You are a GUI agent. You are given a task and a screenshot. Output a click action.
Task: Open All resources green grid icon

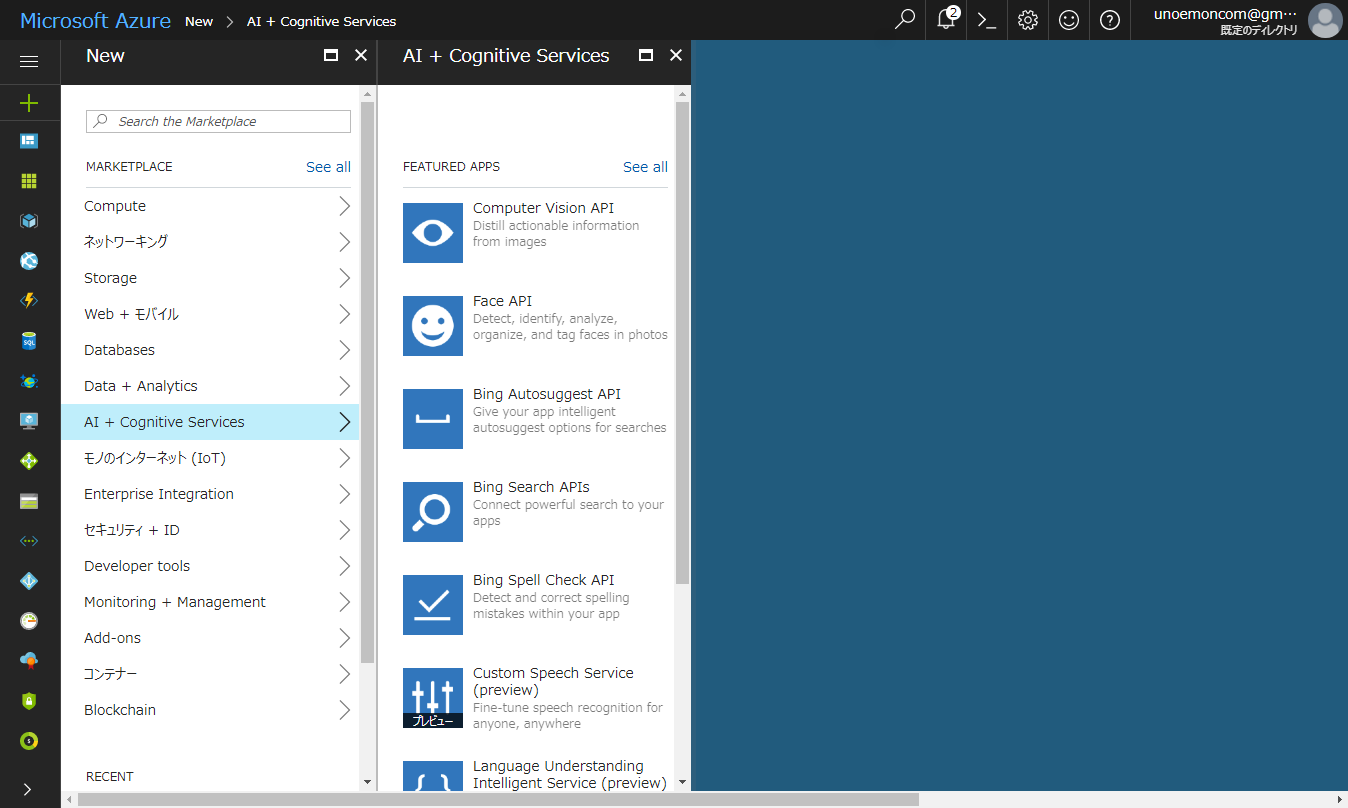[29, 181]
